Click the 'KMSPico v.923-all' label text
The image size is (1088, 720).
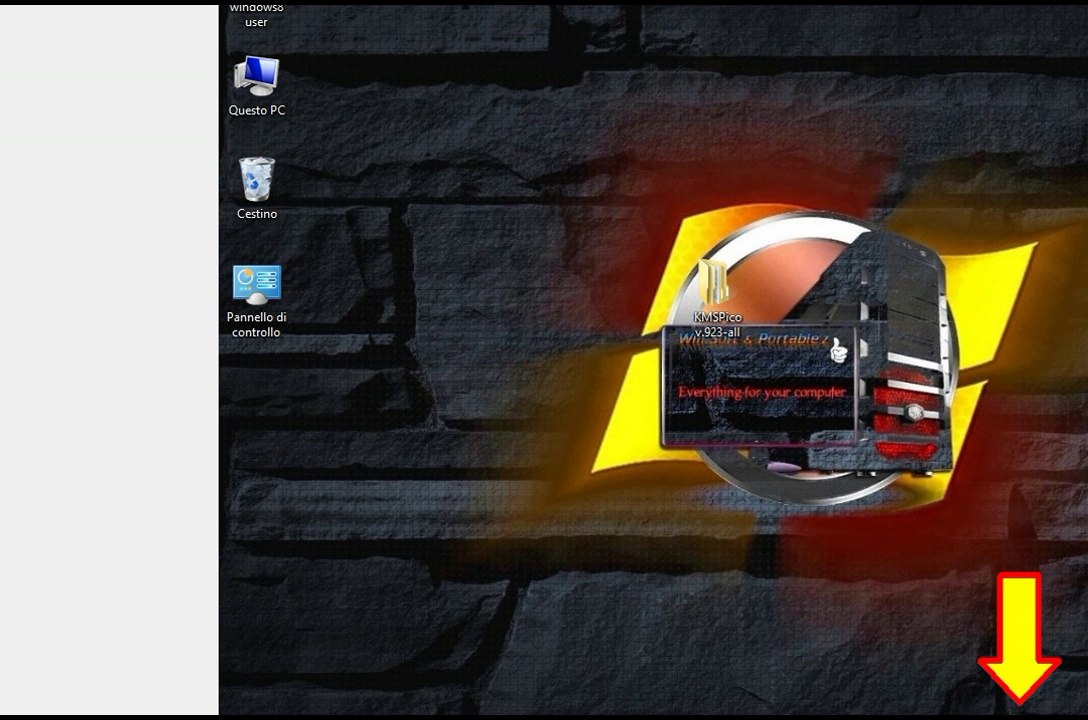click(717, 325)
